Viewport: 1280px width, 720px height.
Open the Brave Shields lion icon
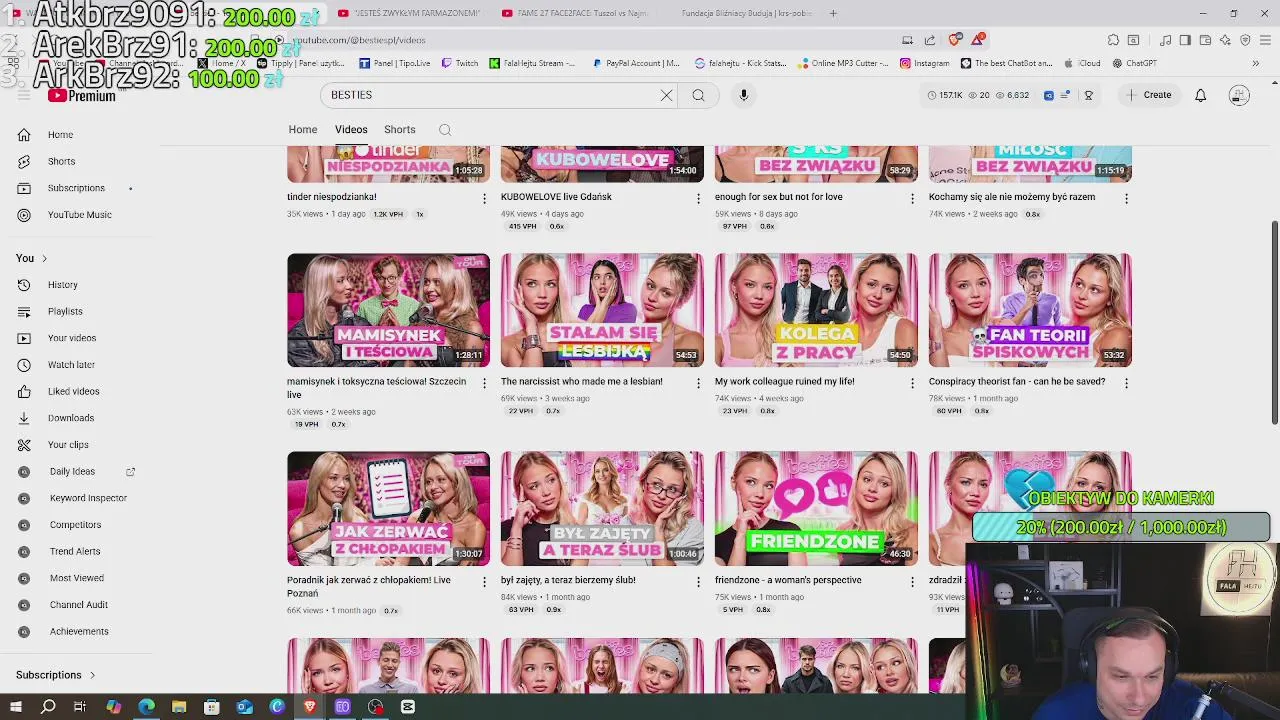[954, 40]
